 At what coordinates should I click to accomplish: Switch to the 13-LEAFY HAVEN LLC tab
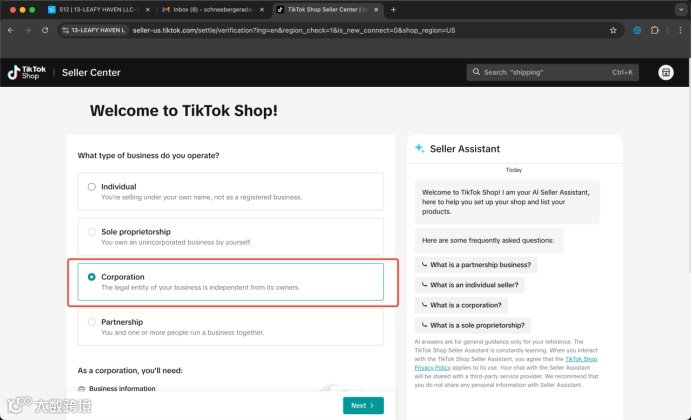[99, 10]
